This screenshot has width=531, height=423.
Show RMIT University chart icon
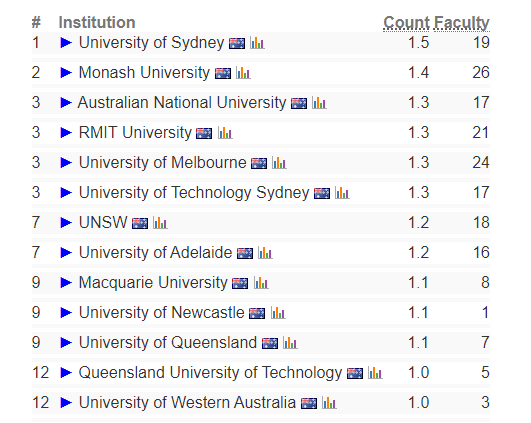click(x=225, y=133)
